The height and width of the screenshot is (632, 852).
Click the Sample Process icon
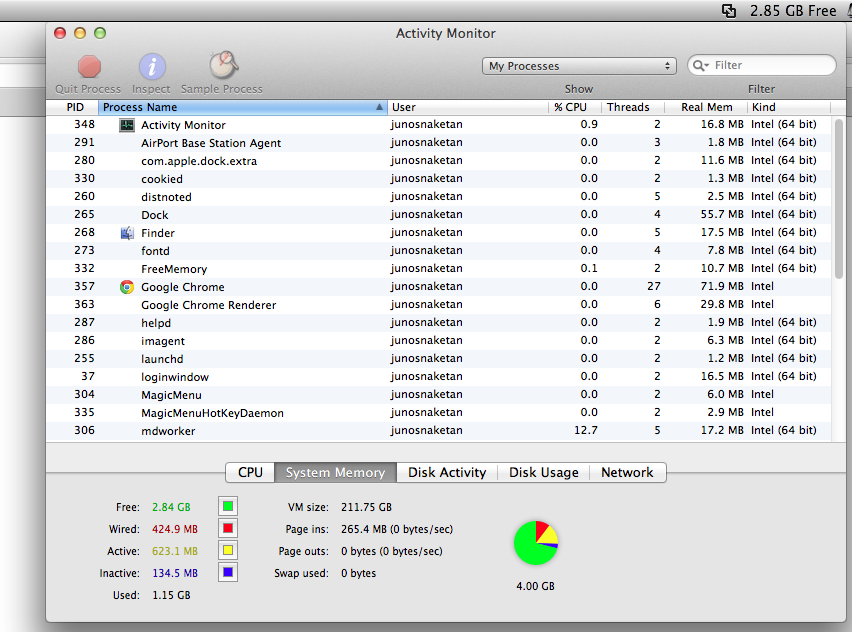[x=223, y=65]
